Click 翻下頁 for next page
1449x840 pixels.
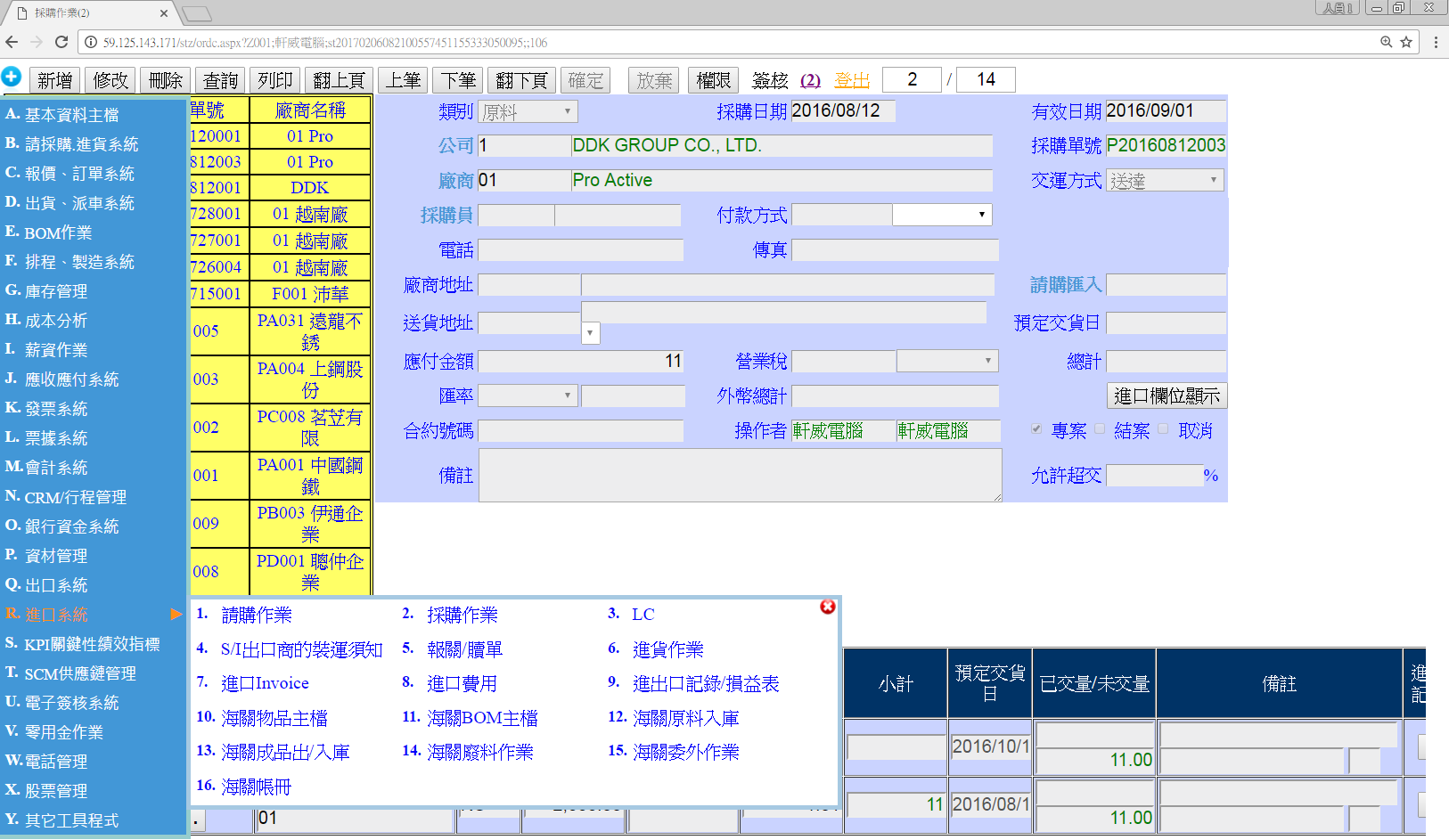pos(522,80)
